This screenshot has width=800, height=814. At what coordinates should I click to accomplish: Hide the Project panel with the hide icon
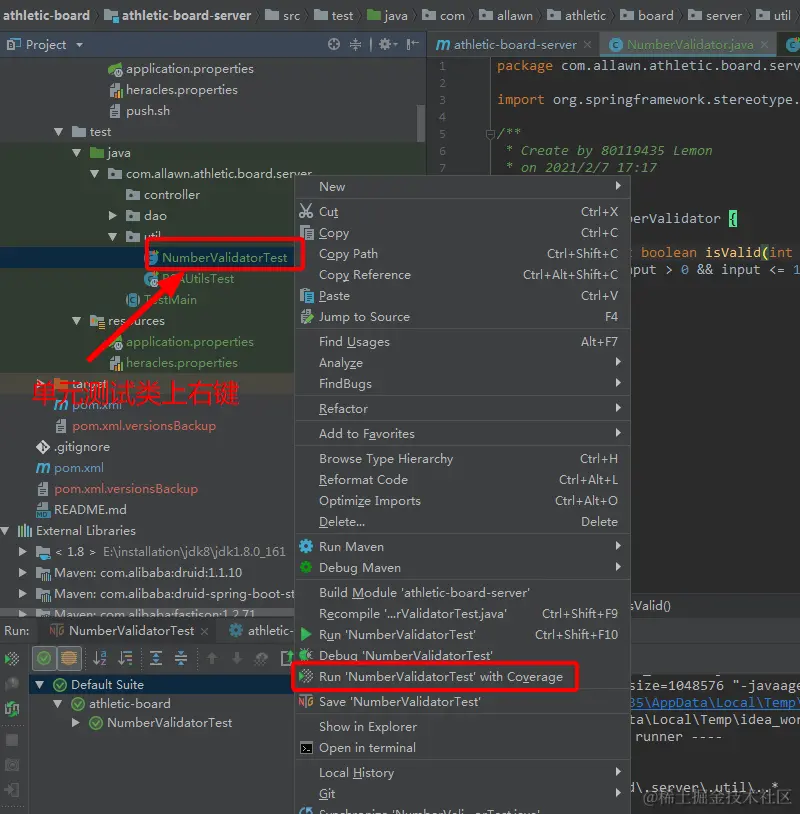coord(413,45)
